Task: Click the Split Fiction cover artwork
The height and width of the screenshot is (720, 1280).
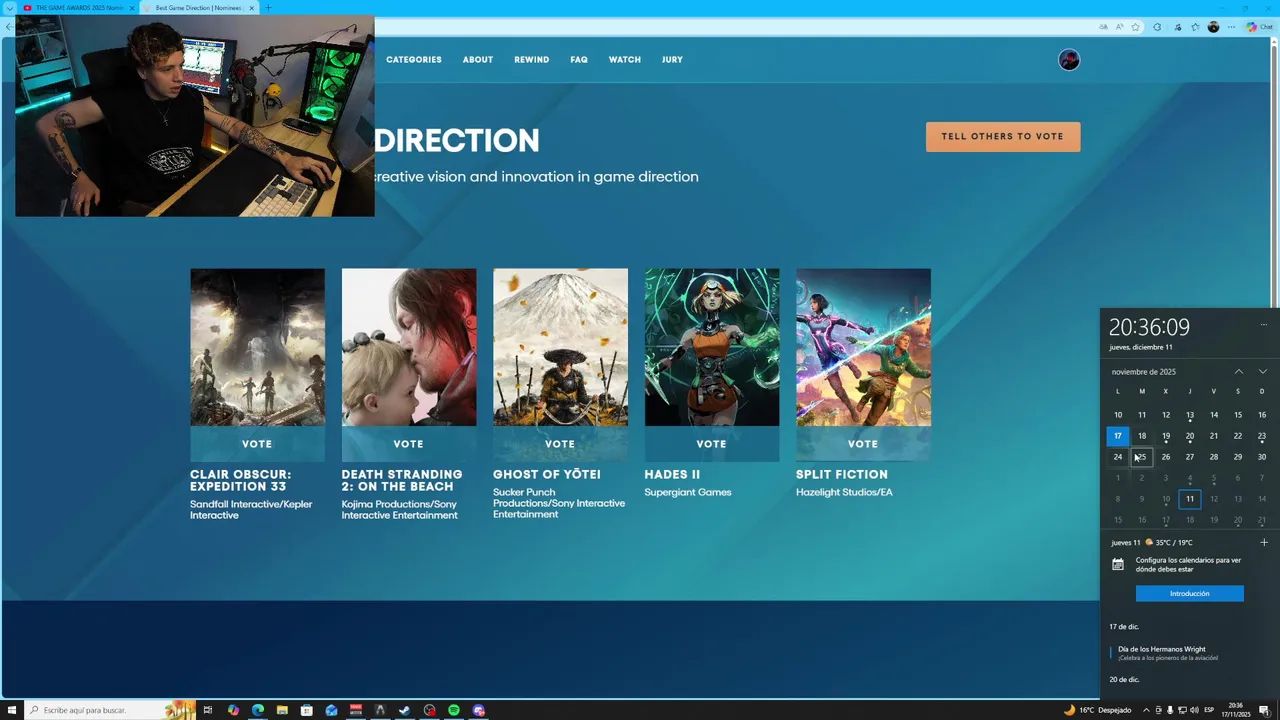Action: coord(863,347)
